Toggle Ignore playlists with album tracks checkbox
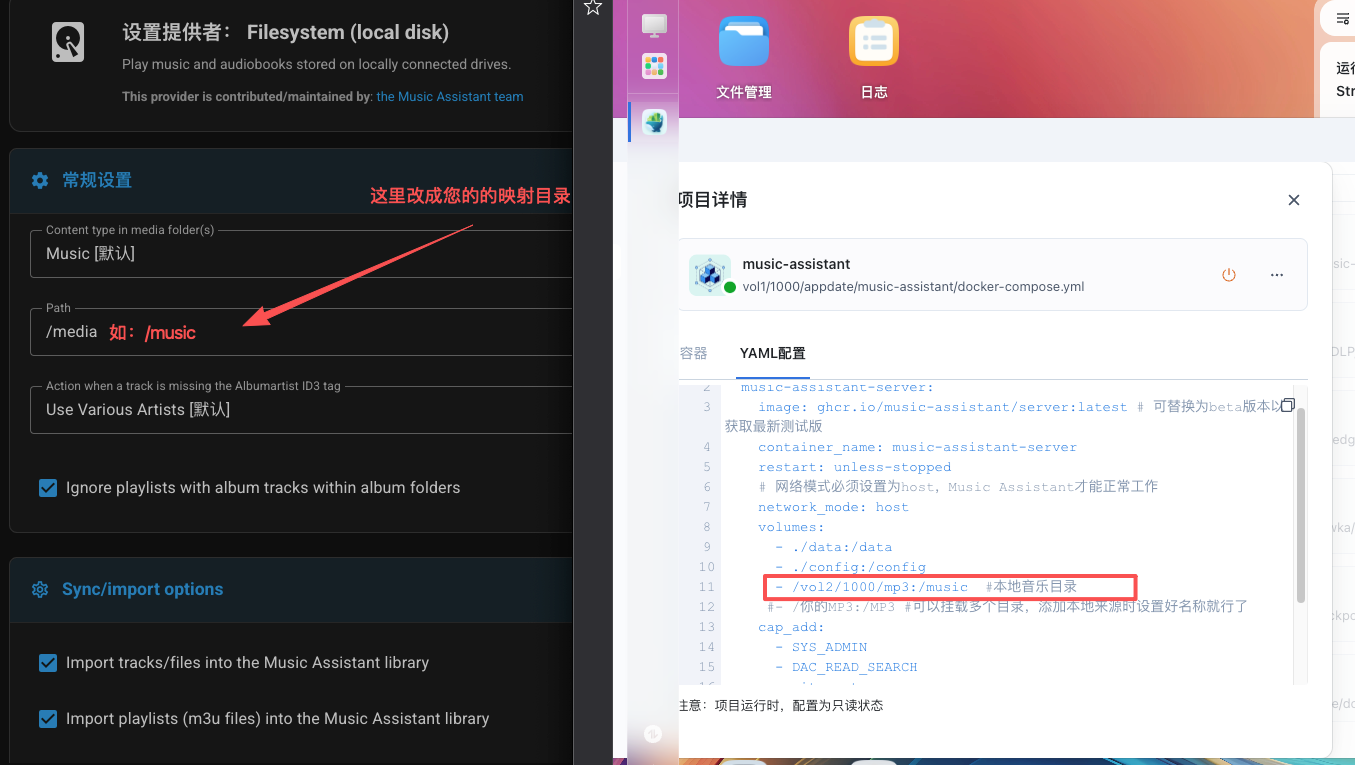Image resolution: width=1355 pixels, height=765 pixels. click(x=47, y=488)
